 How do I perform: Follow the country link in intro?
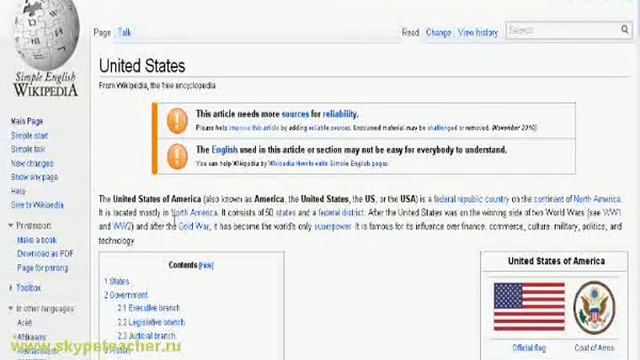tap(497, 199)
